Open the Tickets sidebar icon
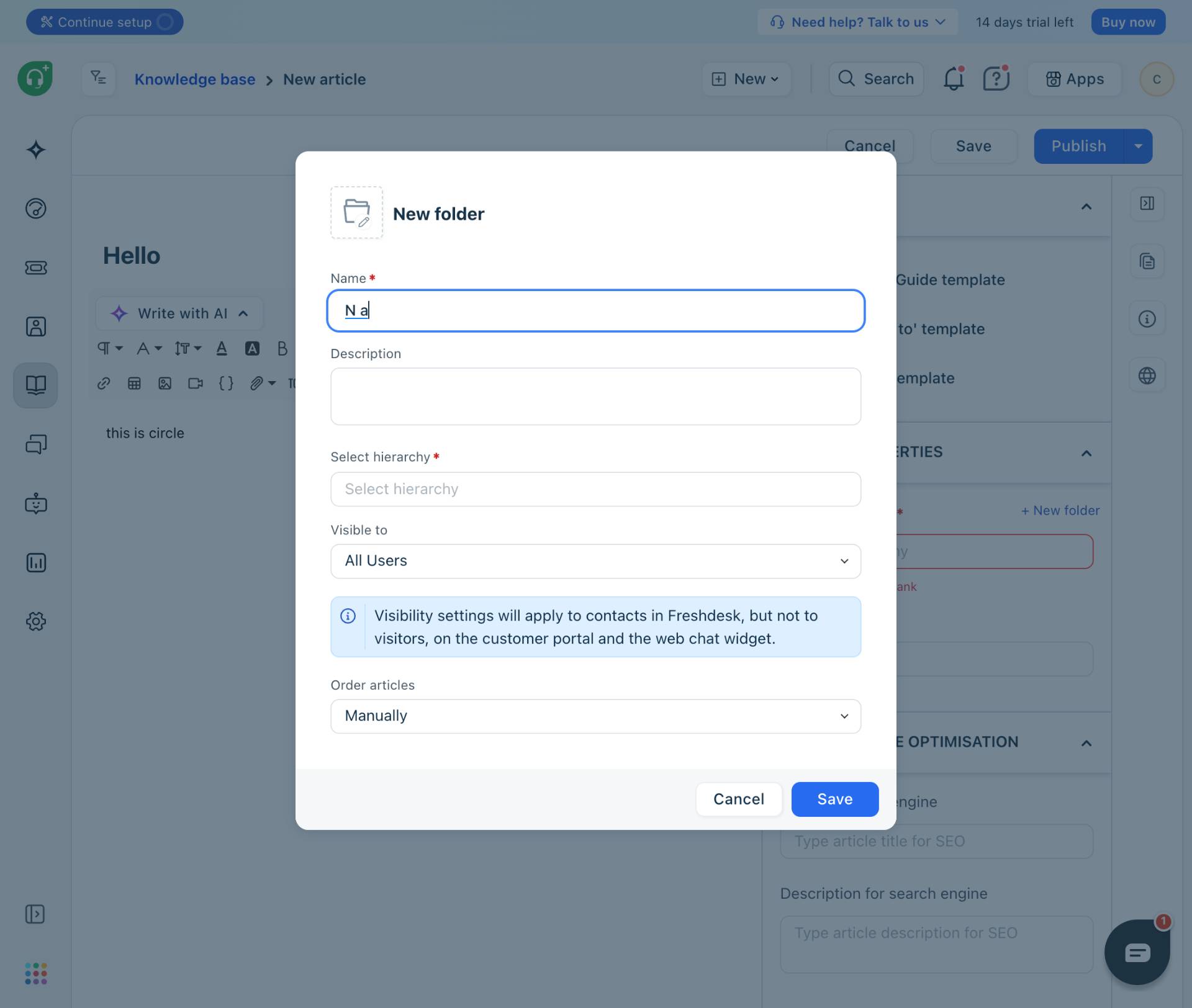 pos(36,268)
